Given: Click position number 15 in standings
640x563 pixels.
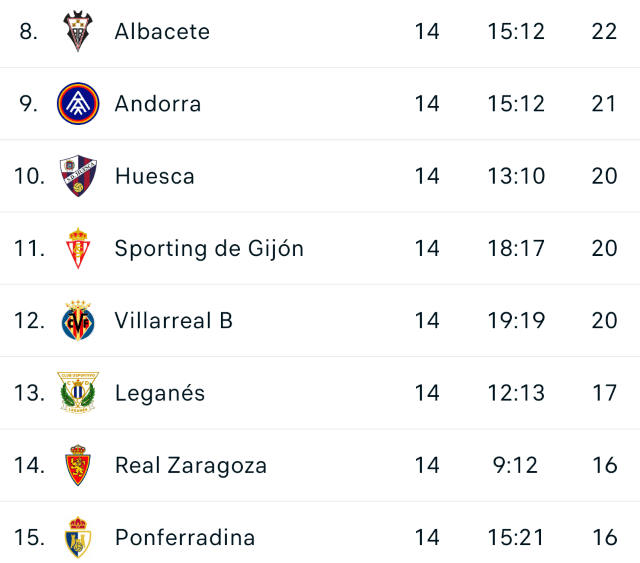Looking at the screenshot, I should [29, 537].
